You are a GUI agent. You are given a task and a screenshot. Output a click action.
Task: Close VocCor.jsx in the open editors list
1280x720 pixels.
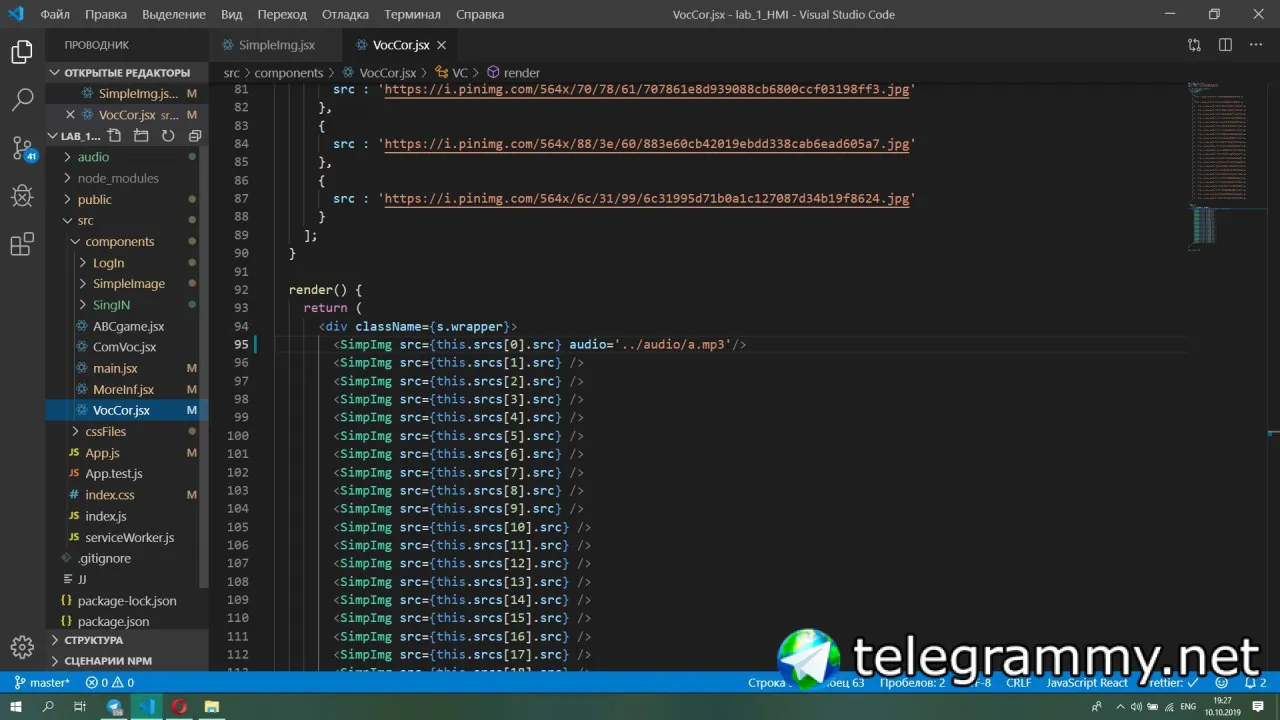(x=70, y=115)
